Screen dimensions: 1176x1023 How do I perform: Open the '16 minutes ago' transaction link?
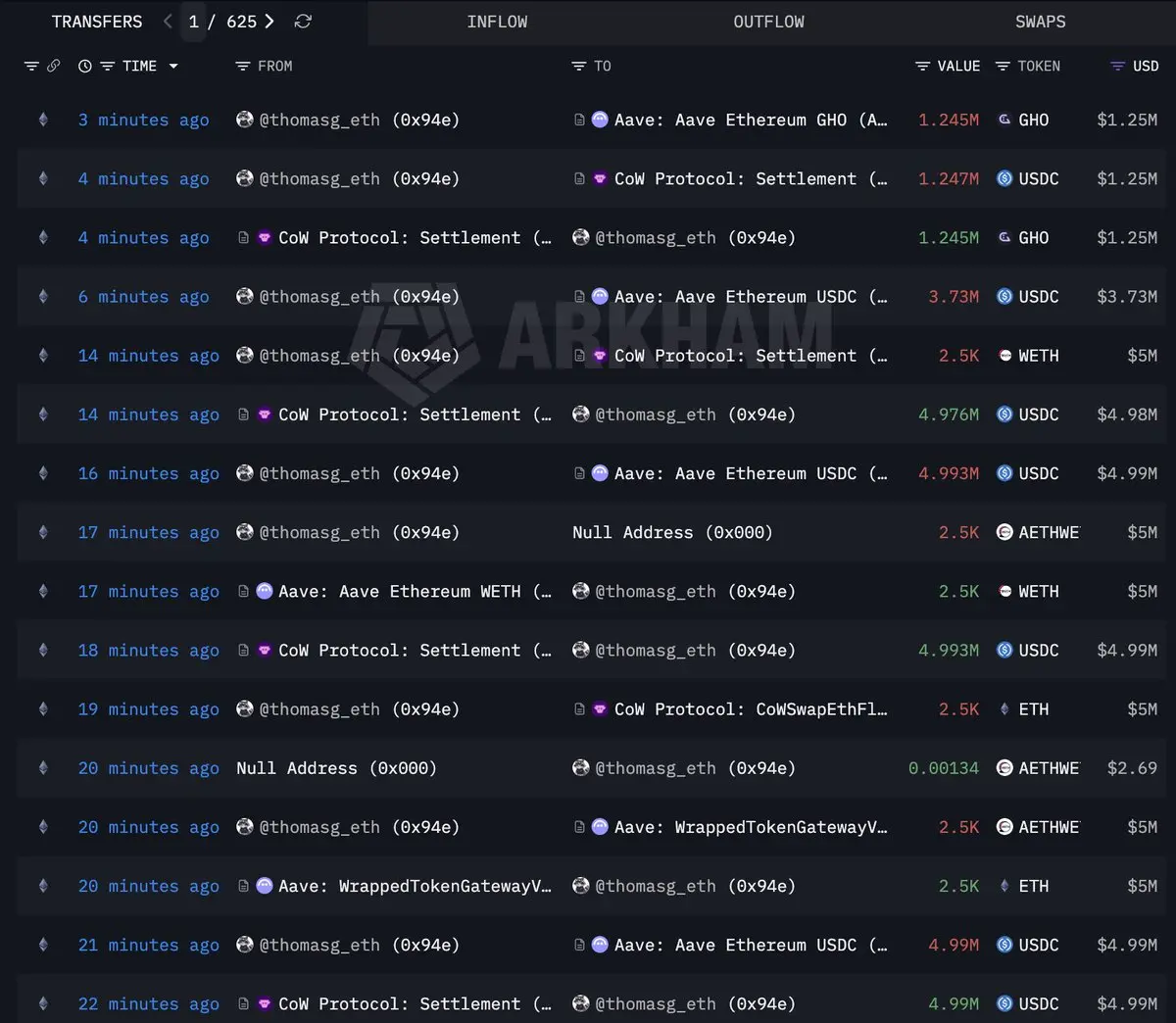149,473
